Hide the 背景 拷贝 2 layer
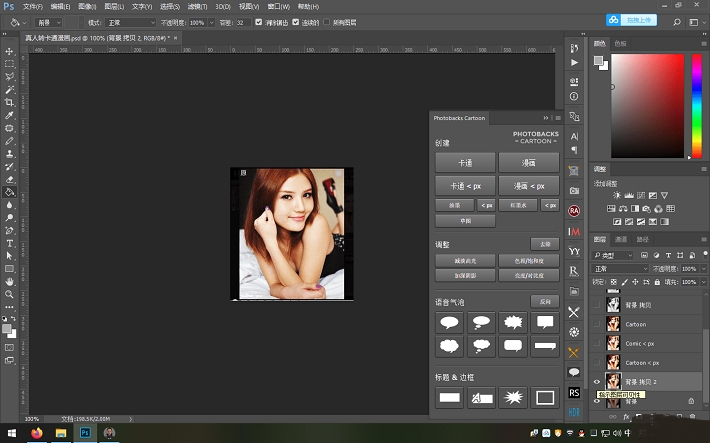The height and width of the screenshot is (443, 710). pos(596,381)
